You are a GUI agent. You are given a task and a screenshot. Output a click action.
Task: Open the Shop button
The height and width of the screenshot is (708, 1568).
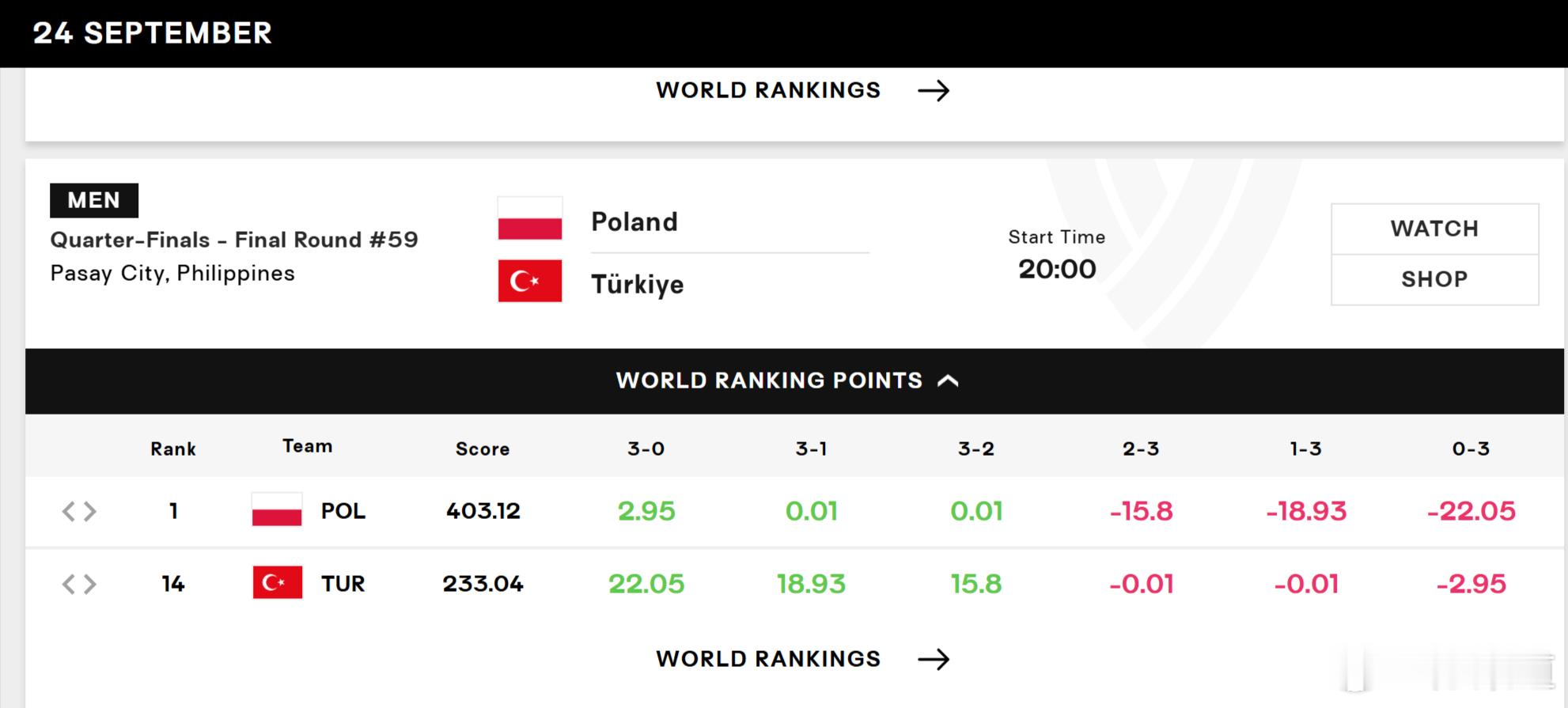(x=1434, y=279)
